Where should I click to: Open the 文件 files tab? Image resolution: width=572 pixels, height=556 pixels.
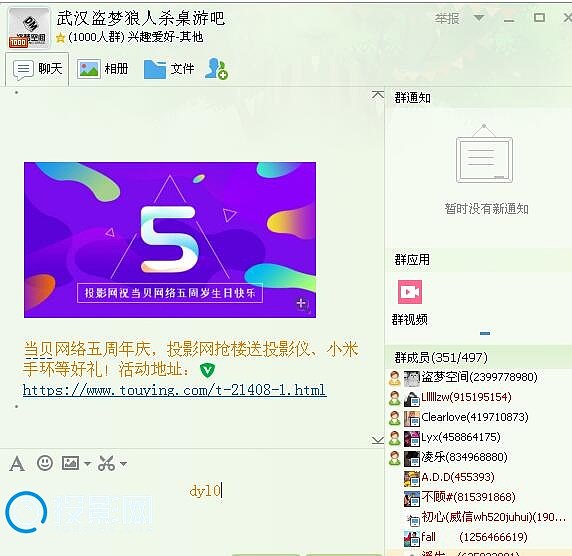(x=169, y=69)
